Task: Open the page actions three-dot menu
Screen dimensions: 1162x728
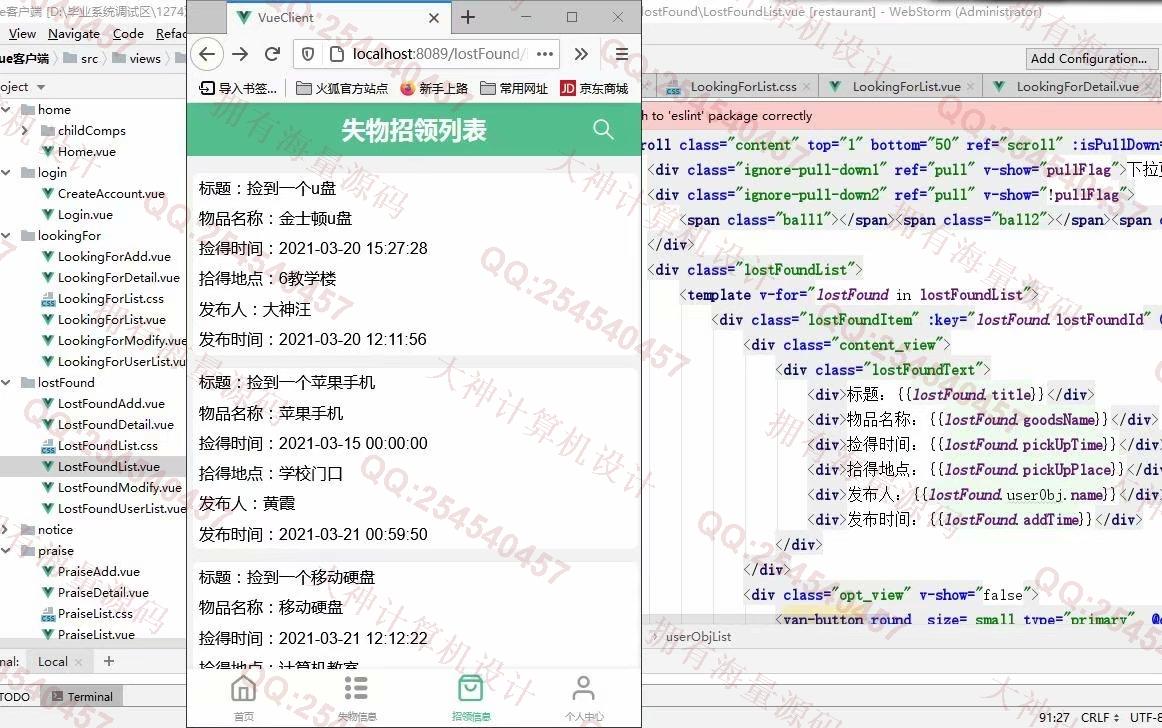Action: point(545,54)
